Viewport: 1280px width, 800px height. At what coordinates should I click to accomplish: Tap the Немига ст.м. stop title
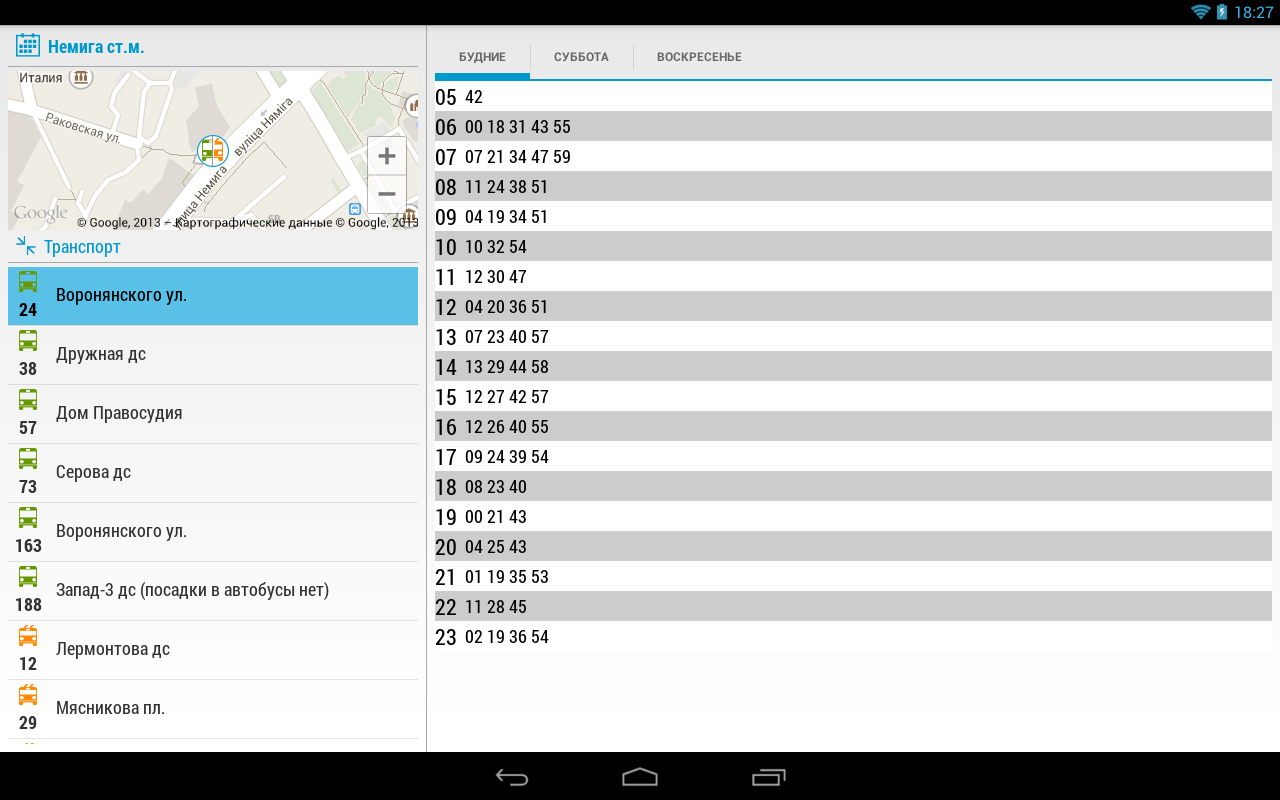[96, 46]
